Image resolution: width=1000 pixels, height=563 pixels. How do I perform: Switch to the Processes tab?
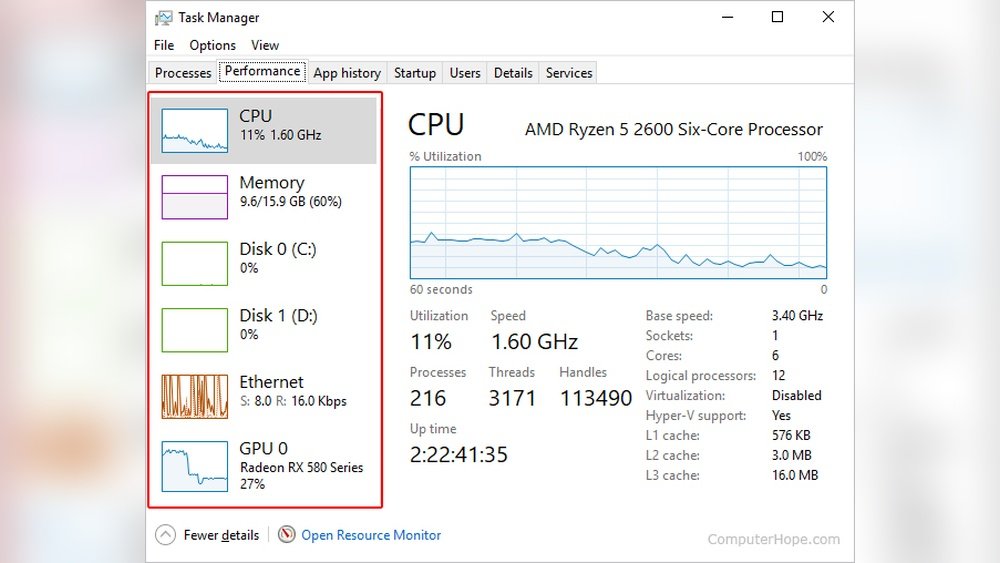[183, 73]
